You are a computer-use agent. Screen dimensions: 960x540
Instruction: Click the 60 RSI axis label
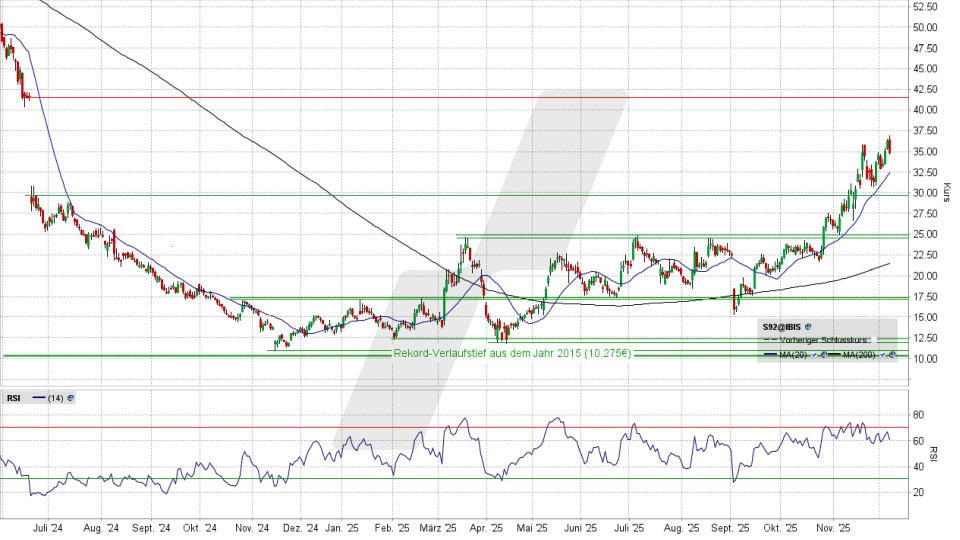point(918,441)
